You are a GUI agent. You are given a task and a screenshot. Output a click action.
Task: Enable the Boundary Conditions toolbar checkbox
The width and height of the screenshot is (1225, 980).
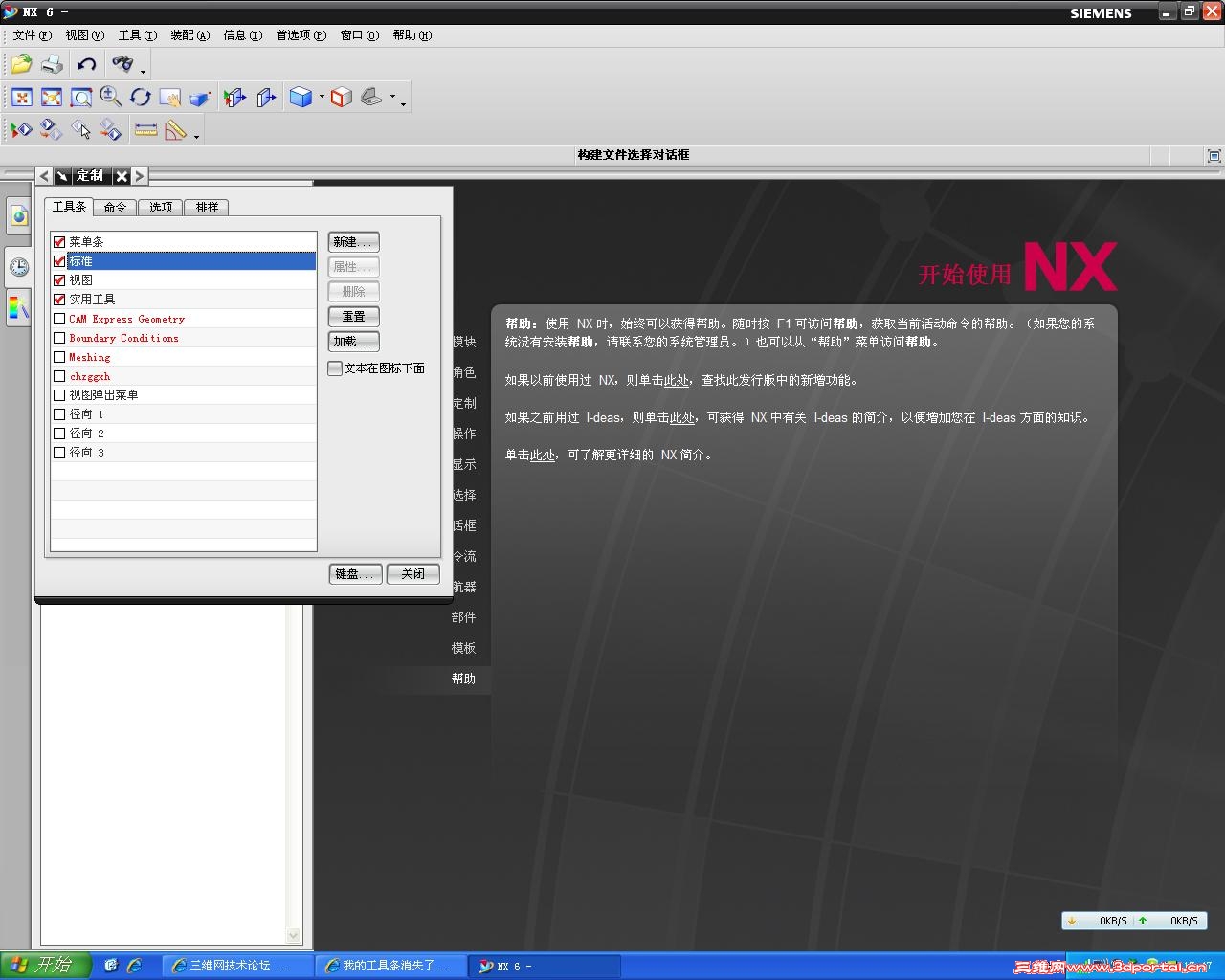coord(59,338)
